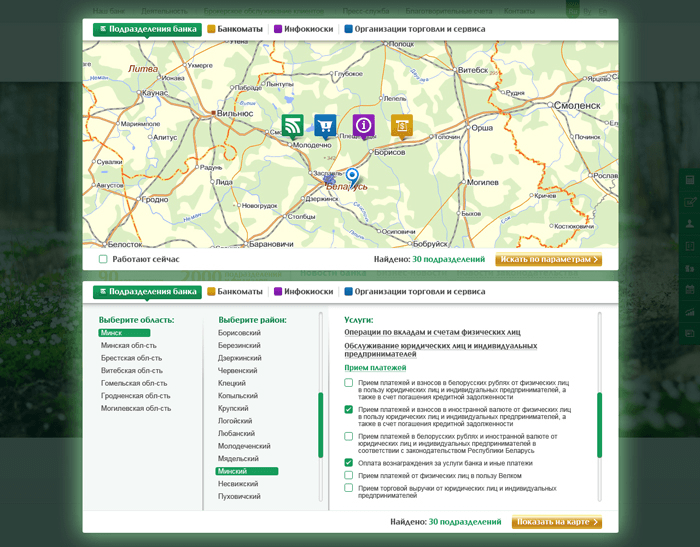Select region Брестская обл-сть
Image resolution: width=700 pixels, height=547 pixels.
131,358
